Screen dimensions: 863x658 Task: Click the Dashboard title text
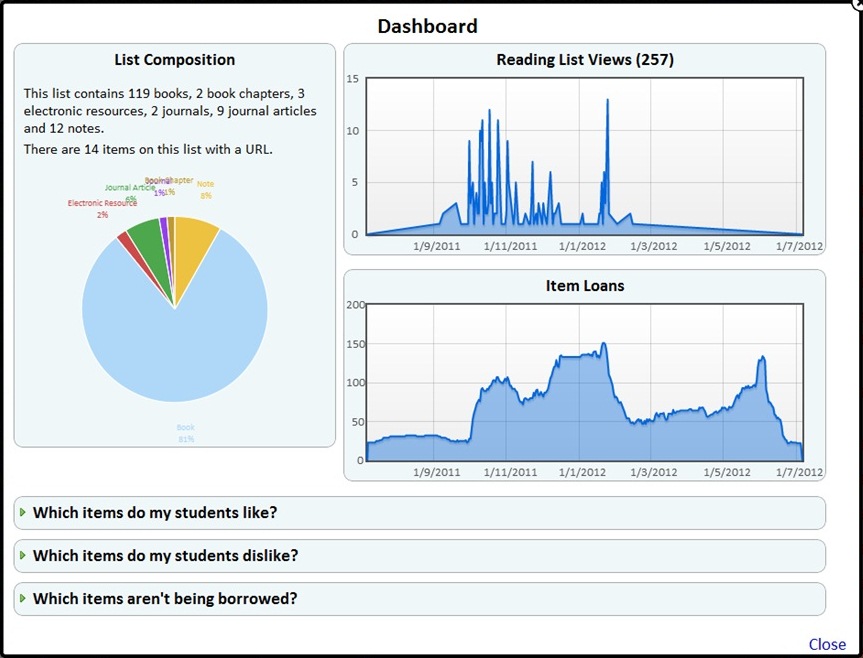[x=427, y=26]
